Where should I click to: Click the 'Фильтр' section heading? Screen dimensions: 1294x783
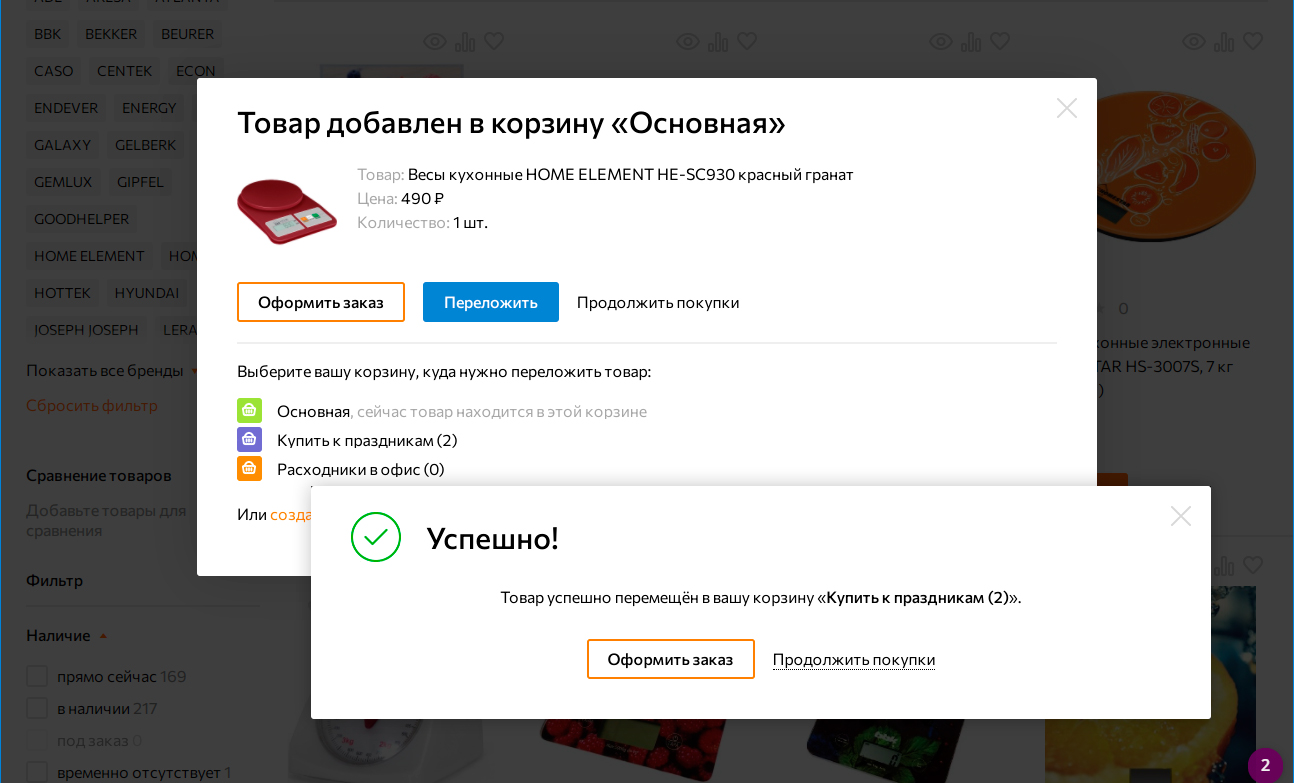55,581
